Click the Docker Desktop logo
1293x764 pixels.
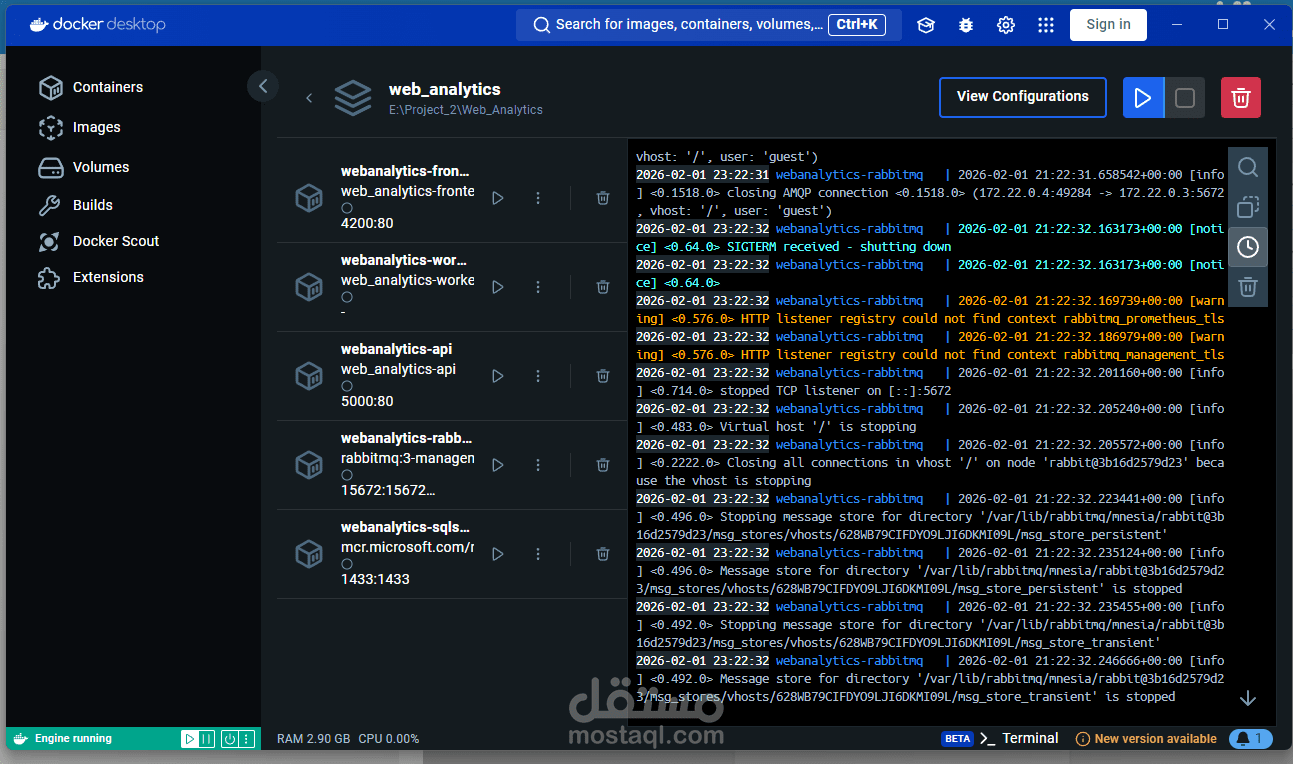98,25
